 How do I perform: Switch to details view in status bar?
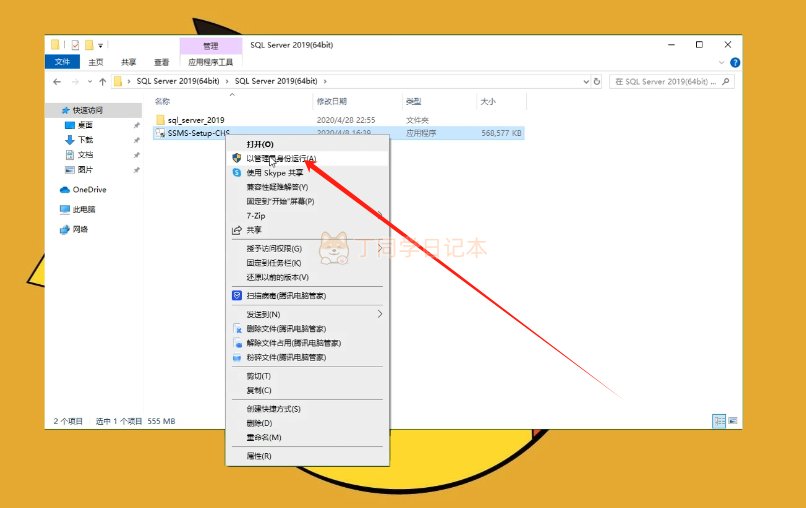point(719,421)
